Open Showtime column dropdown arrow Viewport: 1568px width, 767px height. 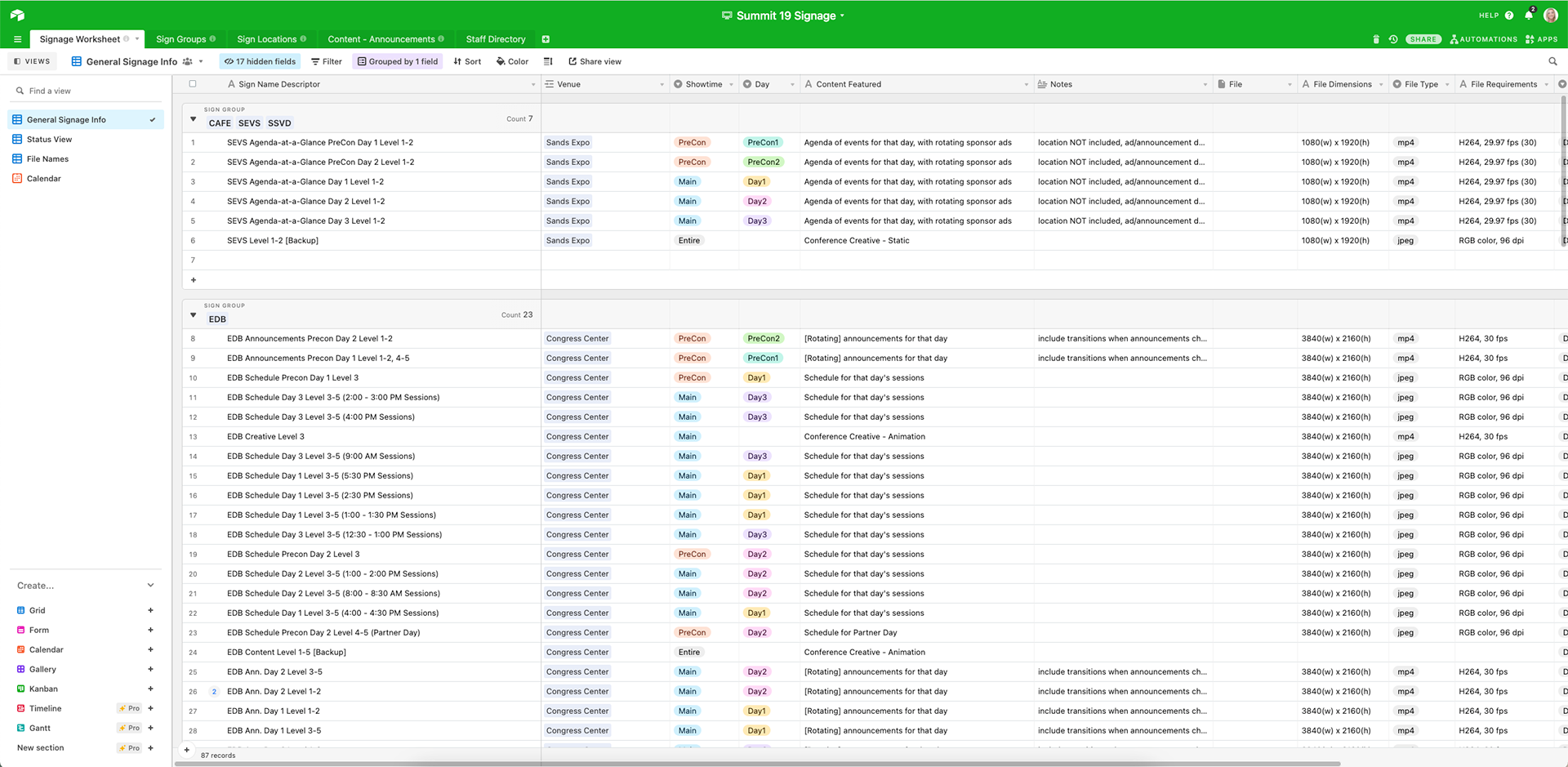click(x=731, y=84)
